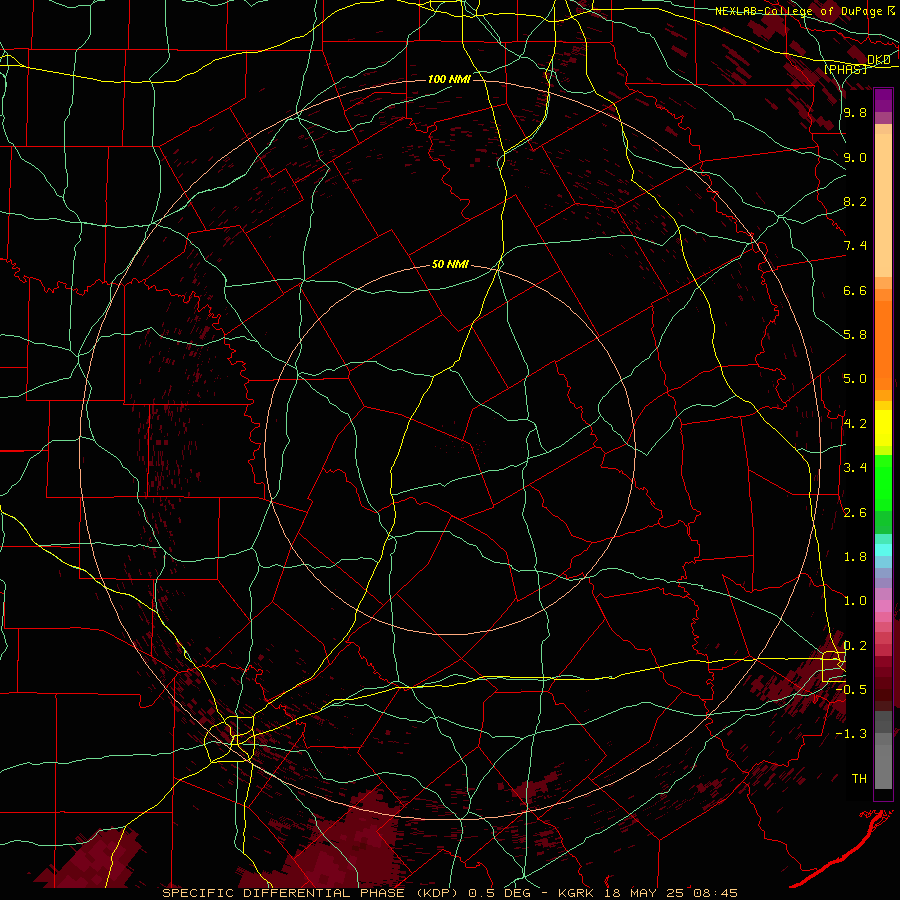Image resolution: width=900 pixels, height=900 pixels.
Task: Select the 6.6 scale value
Action: 855,290
